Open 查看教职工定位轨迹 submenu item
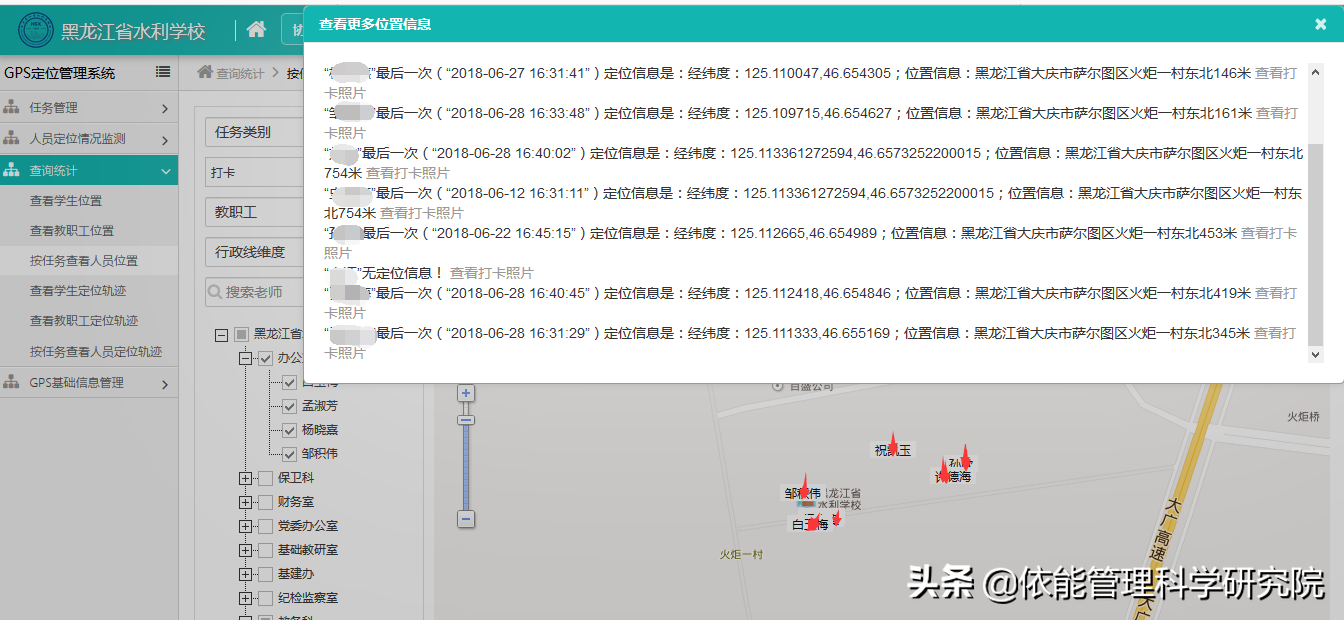This screenshot has width=1344, height=620. click(89, 321)
